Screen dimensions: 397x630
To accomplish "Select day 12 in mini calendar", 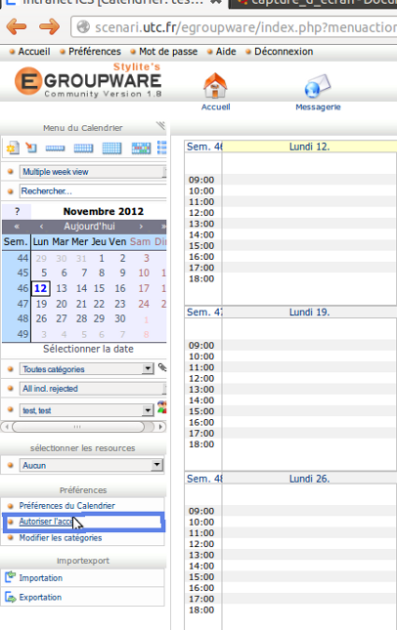I will 41,288.
